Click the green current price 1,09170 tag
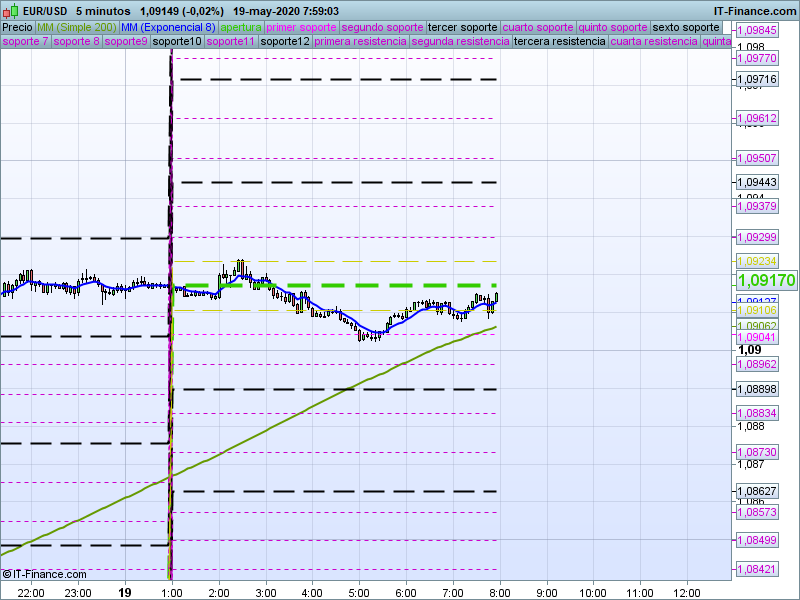The height and width of the screenshot is (600, 800). click(x=766, y=281)
